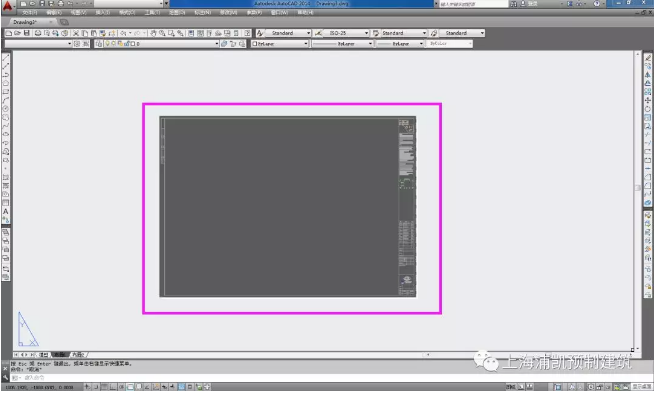This screenshot has width=656, height=393.
Task: Open the 视图(V) View menu
Action: pyautogui.click(x=78, y=13)
